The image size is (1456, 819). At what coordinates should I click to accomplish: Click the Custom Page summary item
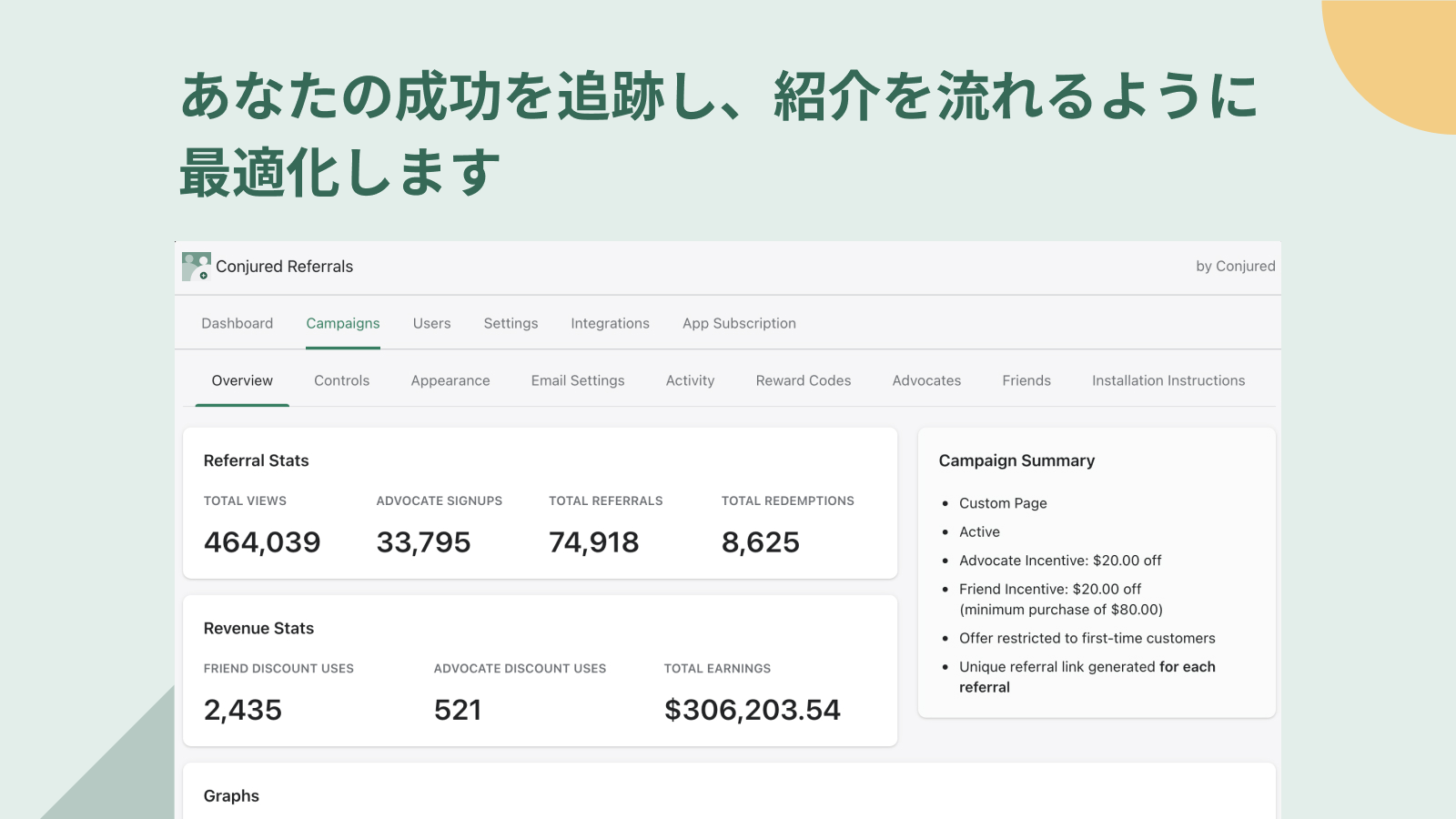click(x=1003, y=503)
